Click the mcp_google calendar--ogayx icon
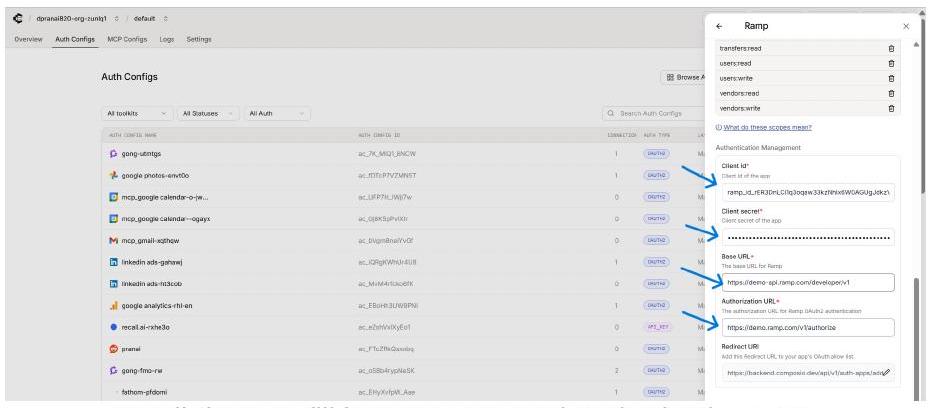 point(114,218)
